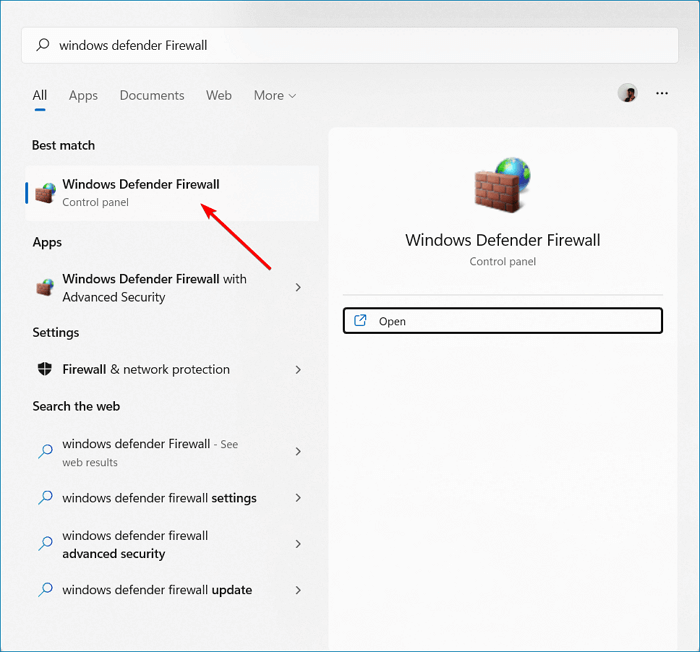Image resolution: width=700 pixels, height=652 pixels.
Task: Expand chevron for 'firewall settings' suggestion
Action: click(x=298, y=497)
